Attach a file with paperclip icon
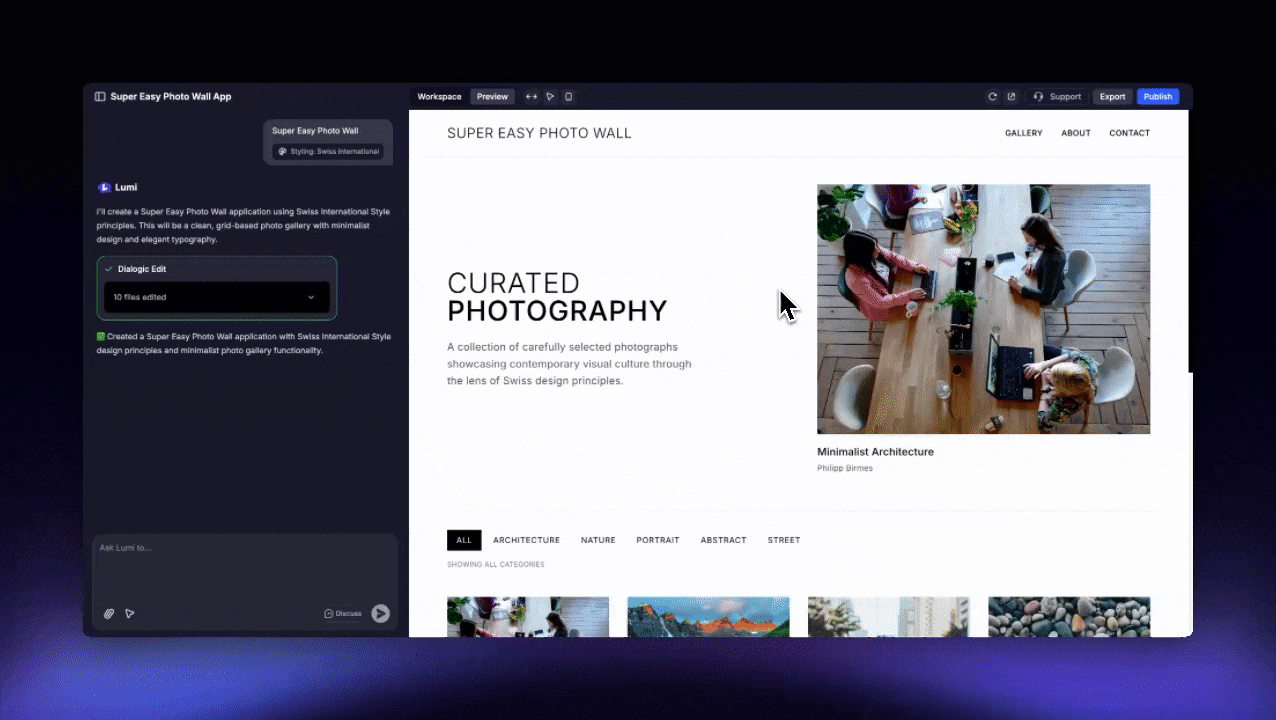The height and width of the screenshot is (720, 1276). click(110, 614)
